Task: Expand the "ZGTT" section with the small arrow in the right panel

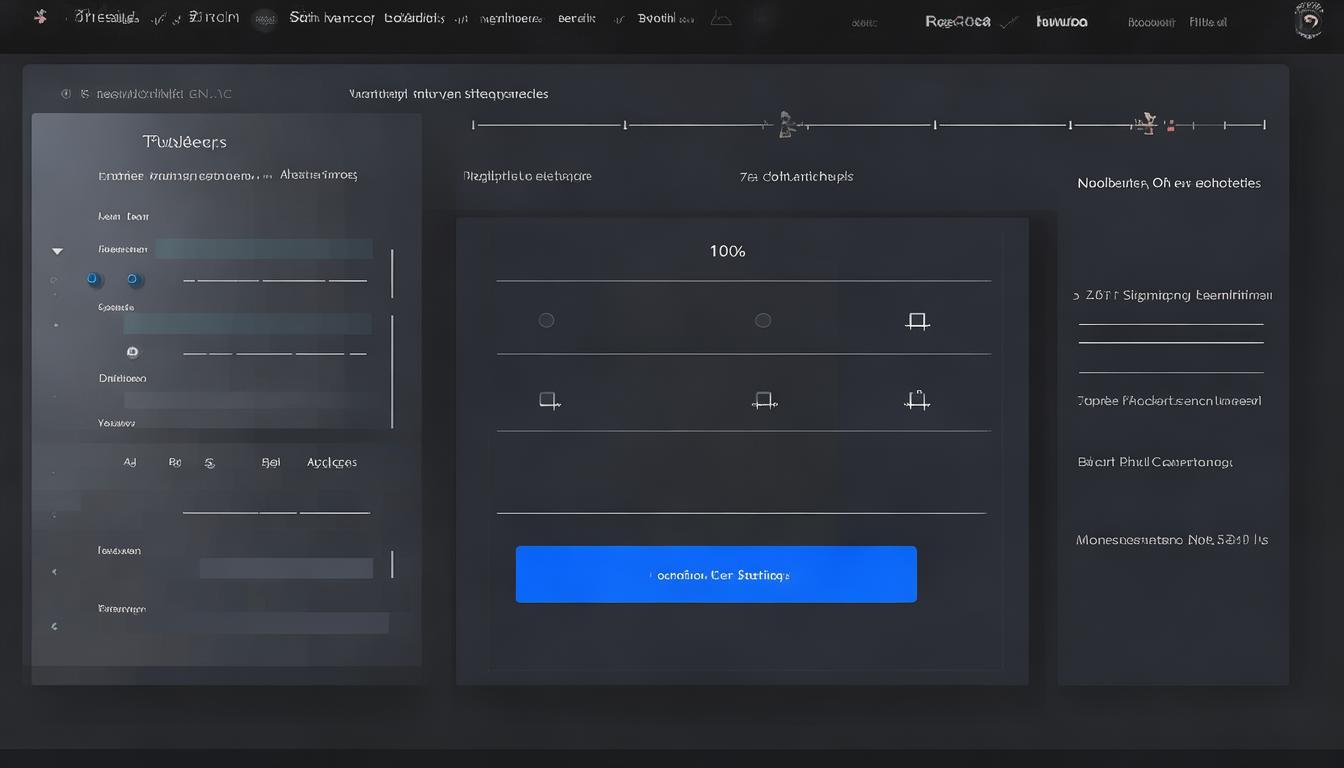Action: click(x=1076, y=296)
